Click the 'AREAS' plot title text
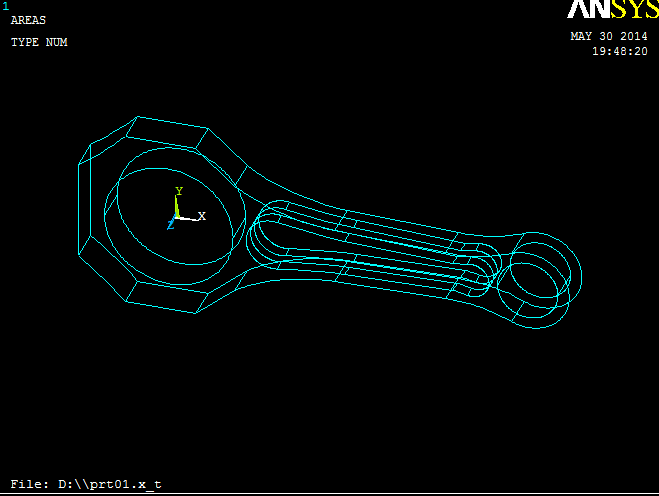Screen dimensions: 659x496 point(28,20)
